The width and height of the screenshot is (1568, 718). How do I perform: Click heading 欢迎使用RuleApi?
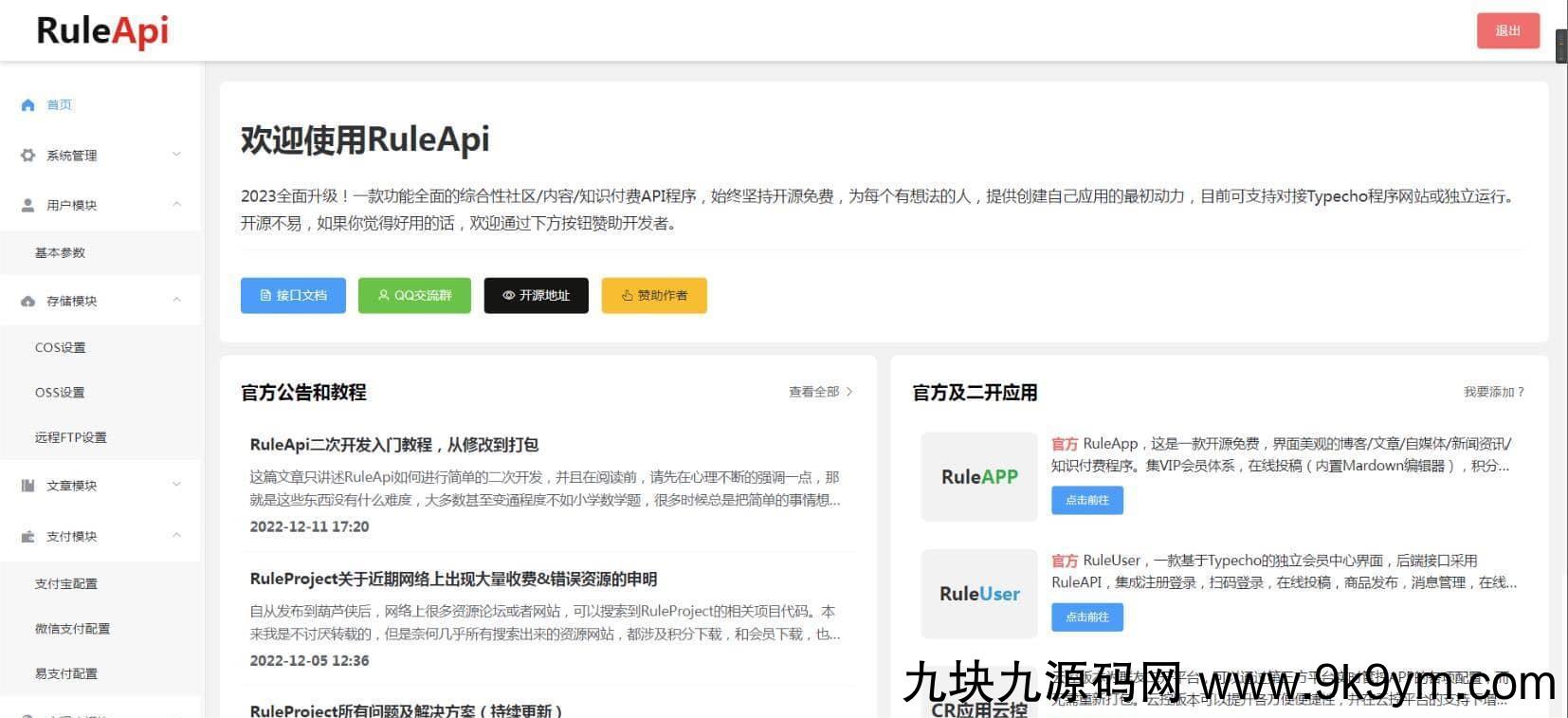pos(365,139)
